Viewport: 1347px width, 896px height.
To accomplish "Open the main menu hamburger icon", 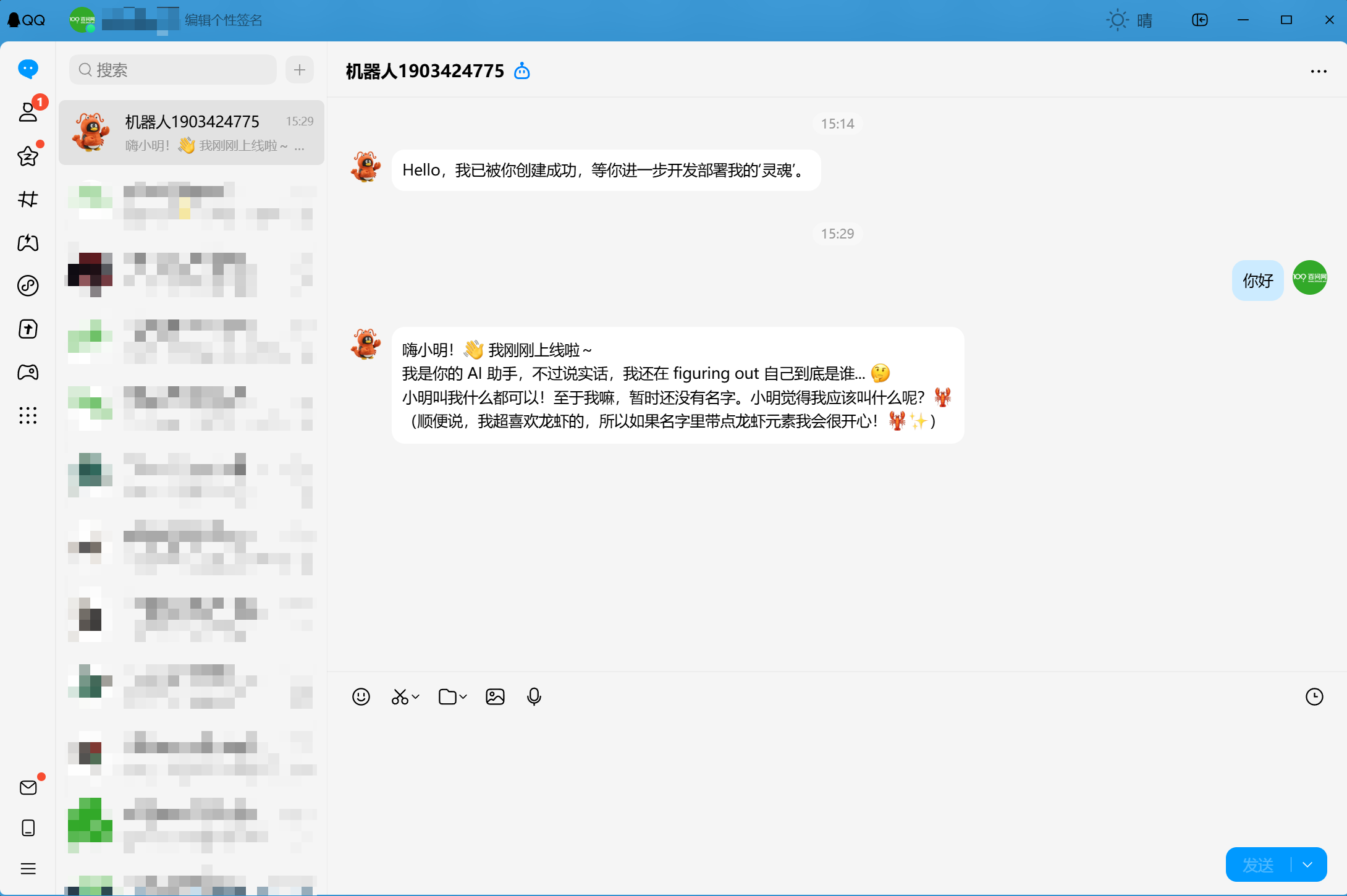I will tap(28, 868).
